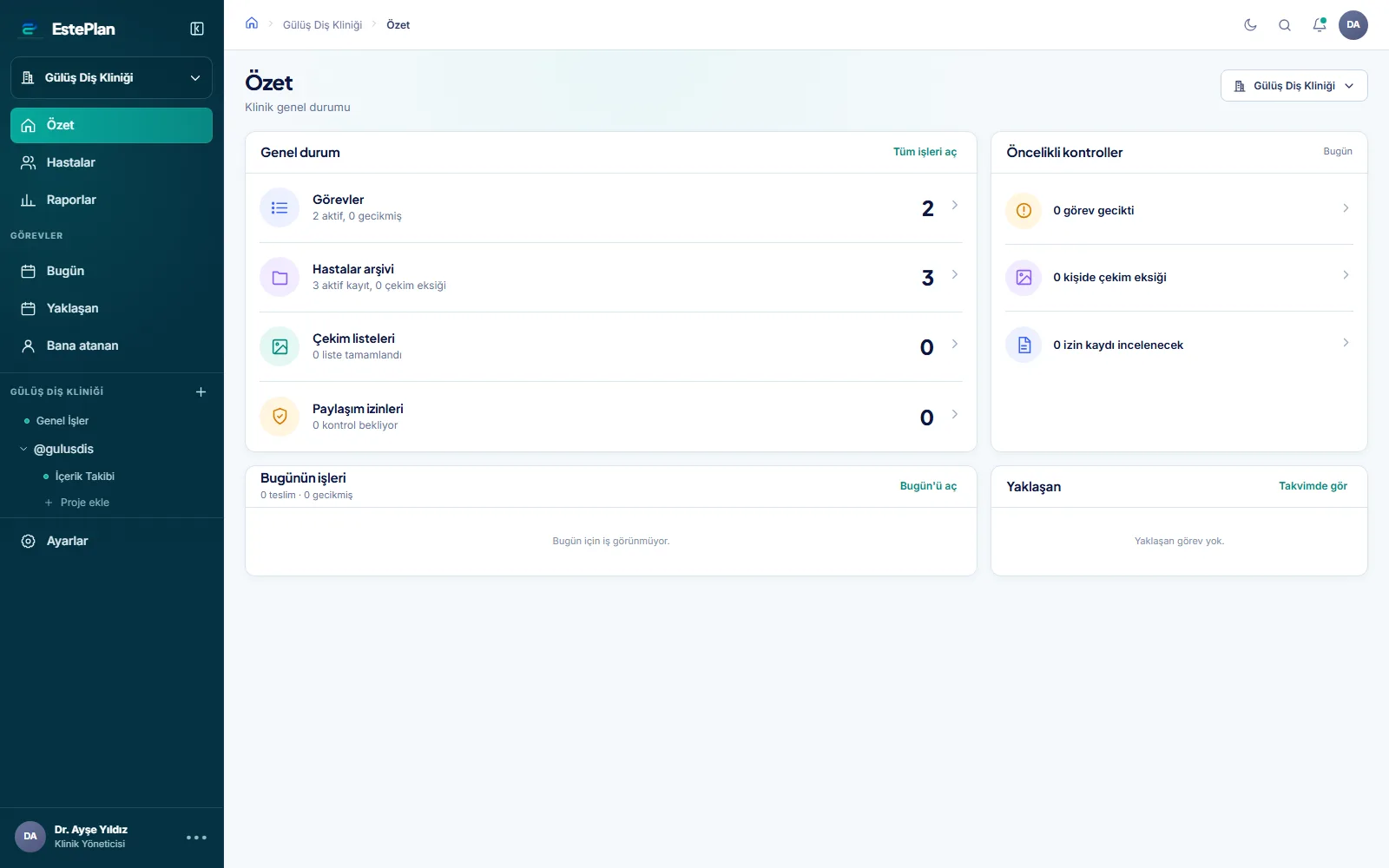Click the EstePlan logo

coord(68,30)
